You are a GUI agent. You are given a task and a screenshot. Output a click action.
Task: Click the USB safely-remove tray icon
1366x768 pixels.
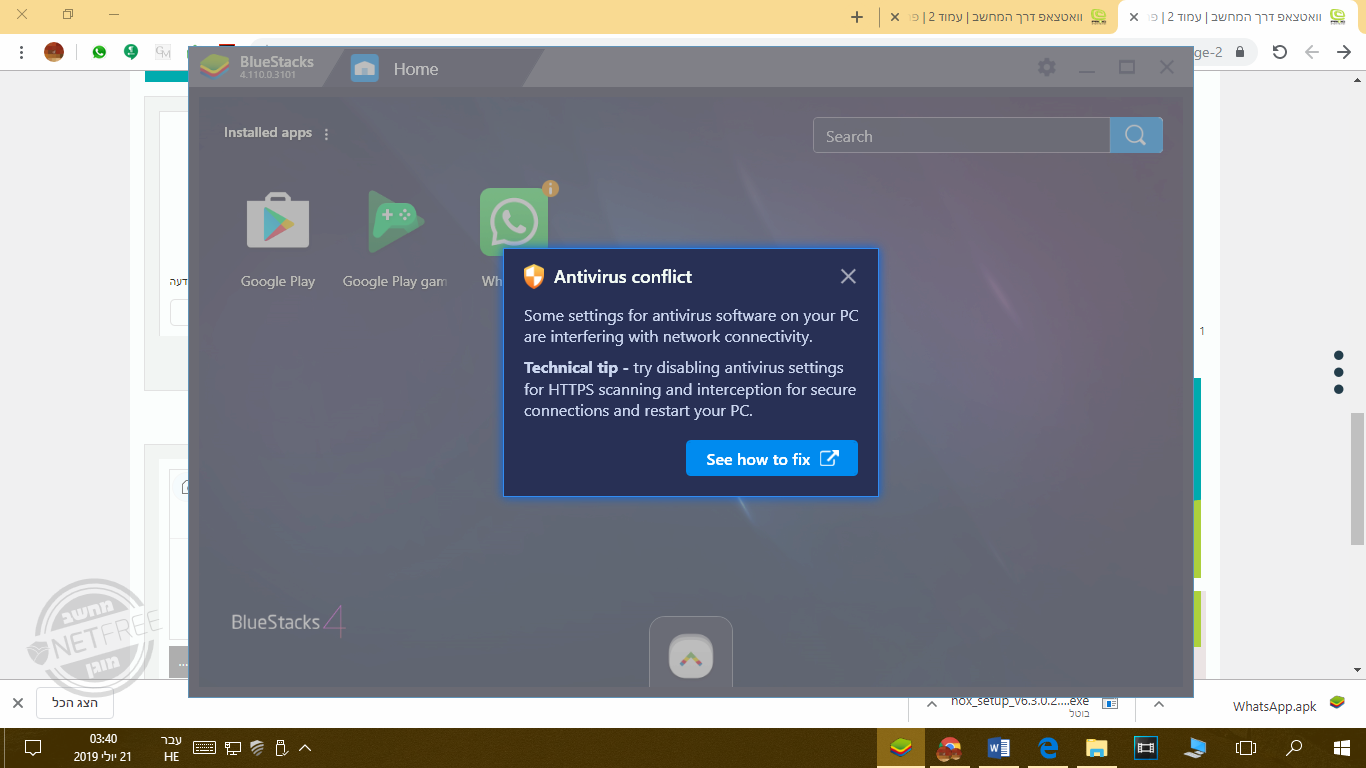point(281,747)
